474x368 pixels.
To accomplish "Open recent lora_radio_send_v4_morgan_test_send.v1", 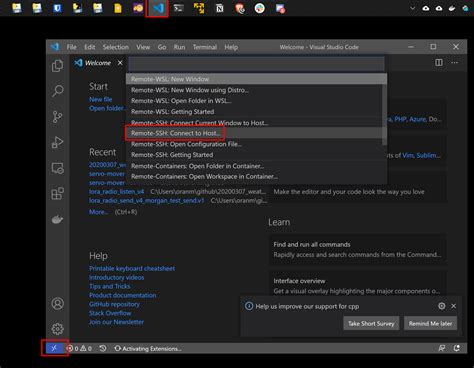I will [x=146, y=201].
